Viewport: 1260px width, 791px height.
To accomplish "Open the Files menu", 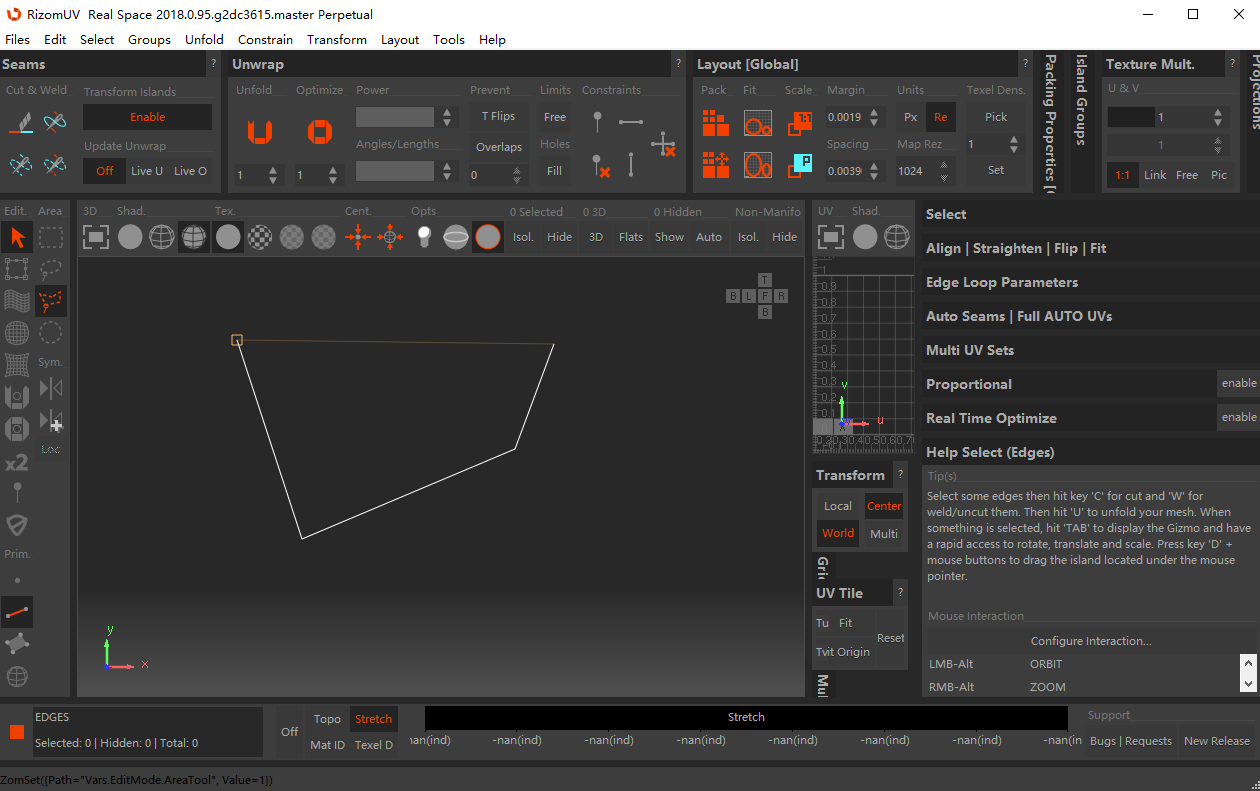I will [x=18, y=39].
